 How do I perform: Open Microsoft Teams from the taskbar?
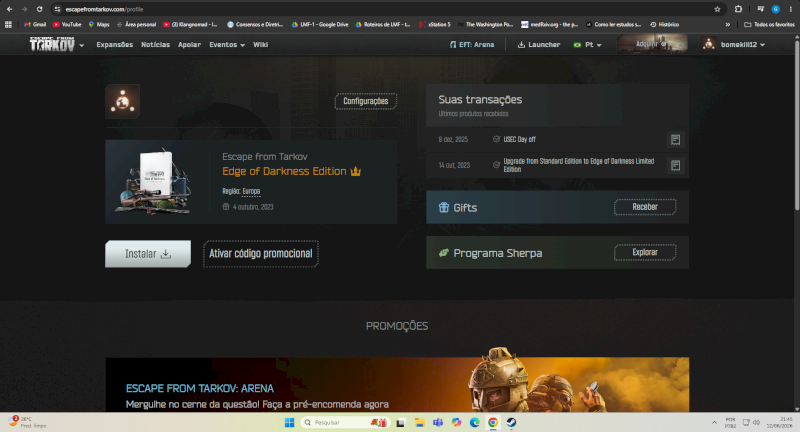point(438,422)
